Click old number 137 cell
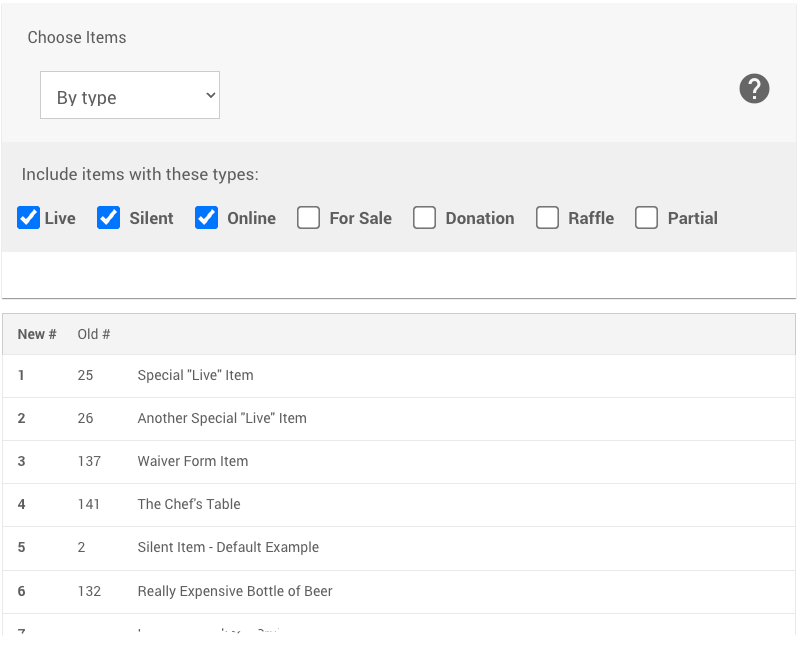This screenshot has width=798, height=660. [89, 462]
